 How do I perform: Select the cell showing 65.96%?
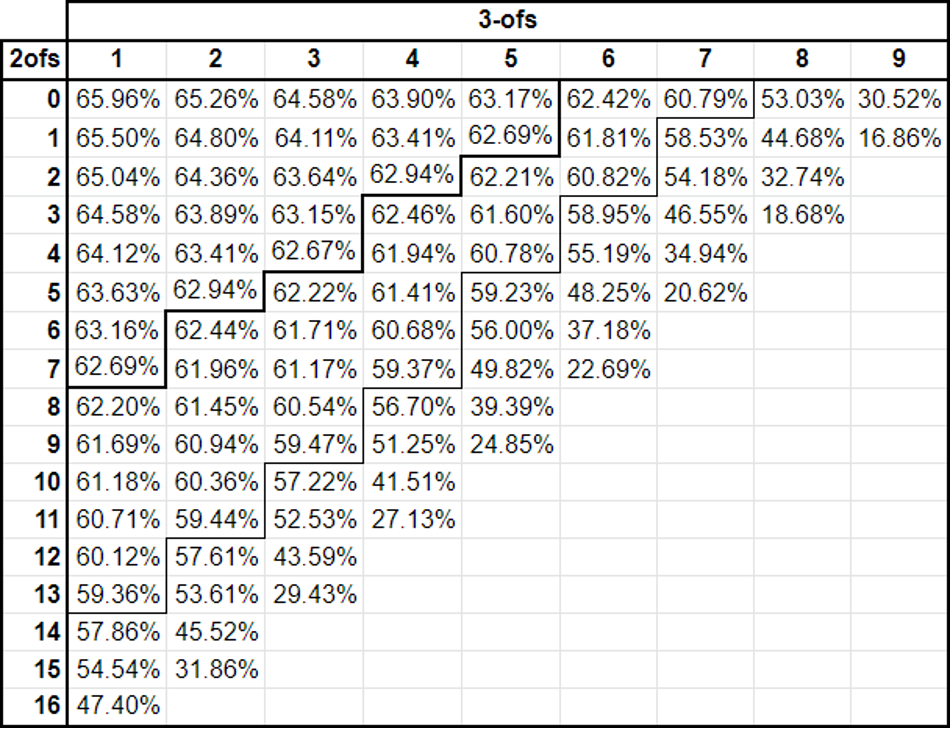[x=117, y=99]
